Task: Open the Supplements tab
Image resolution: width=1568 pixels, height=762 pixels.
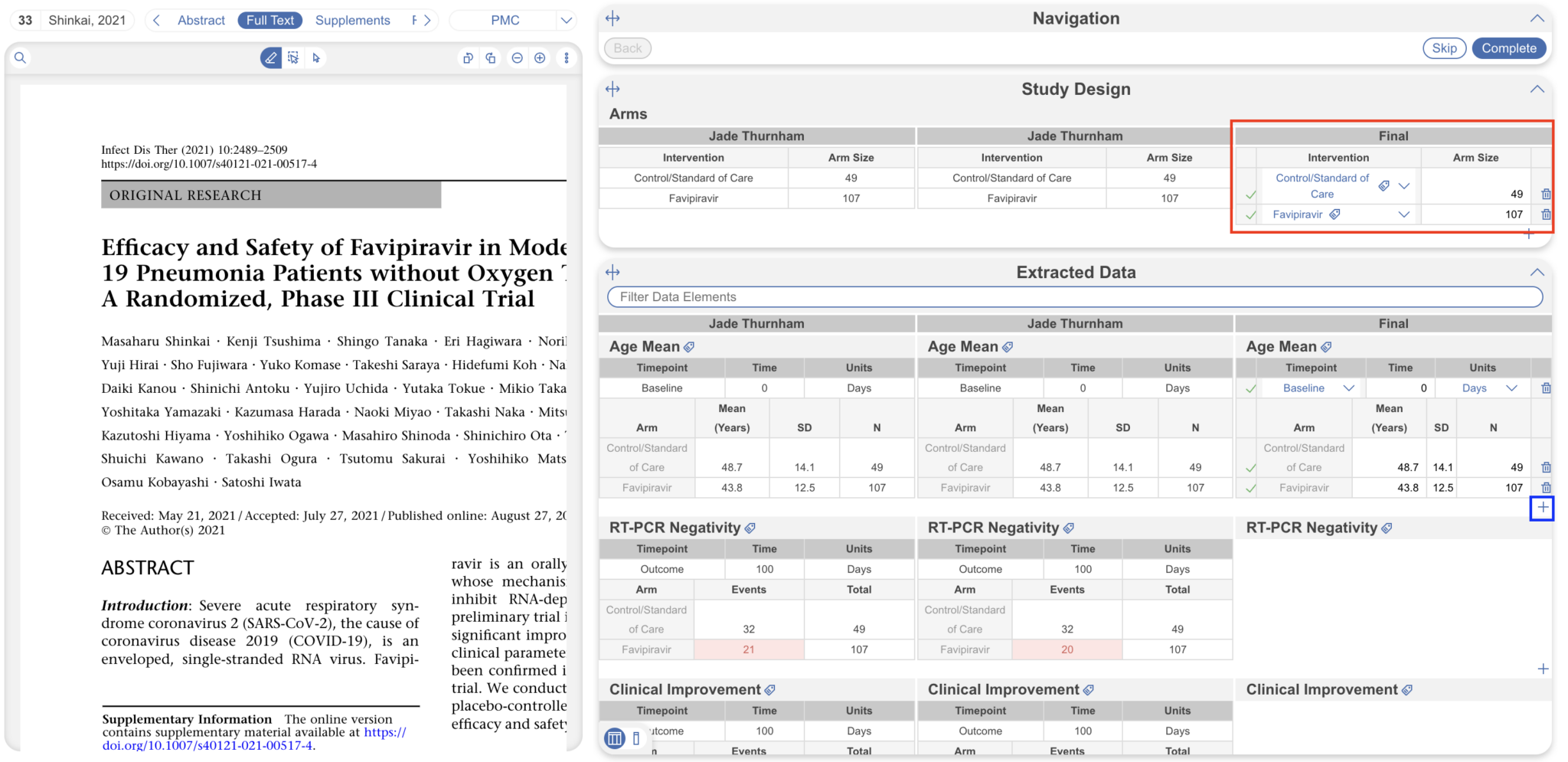Action: click(352, 20)
